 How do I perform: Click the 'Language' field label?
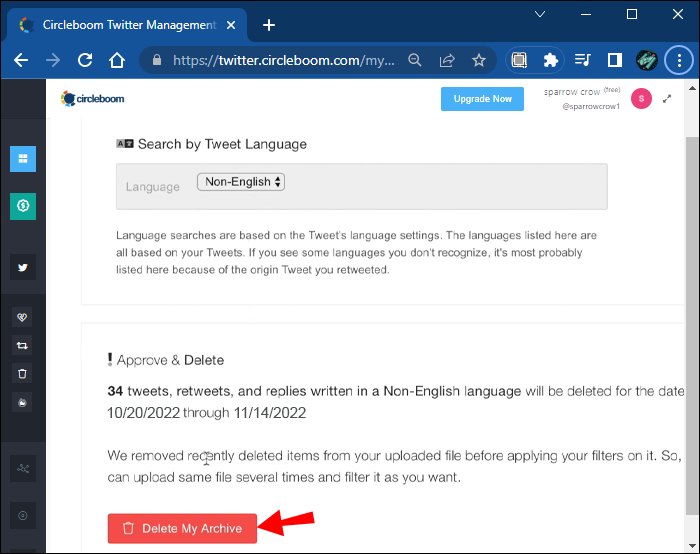point(153,187)
